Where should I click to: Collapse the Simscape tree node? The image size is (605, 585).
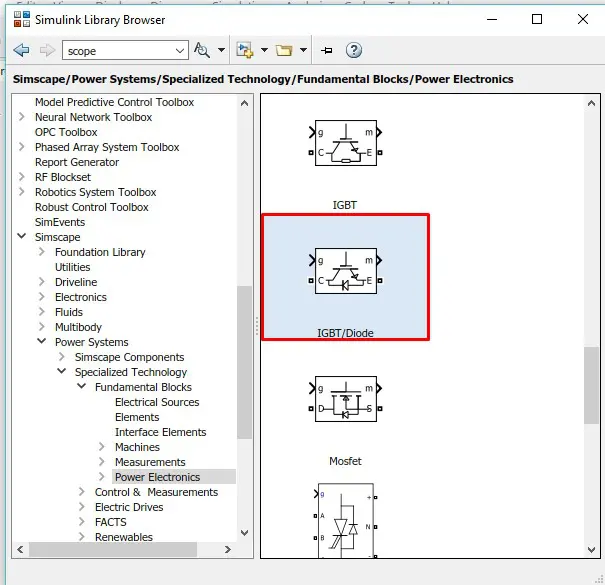22,237
